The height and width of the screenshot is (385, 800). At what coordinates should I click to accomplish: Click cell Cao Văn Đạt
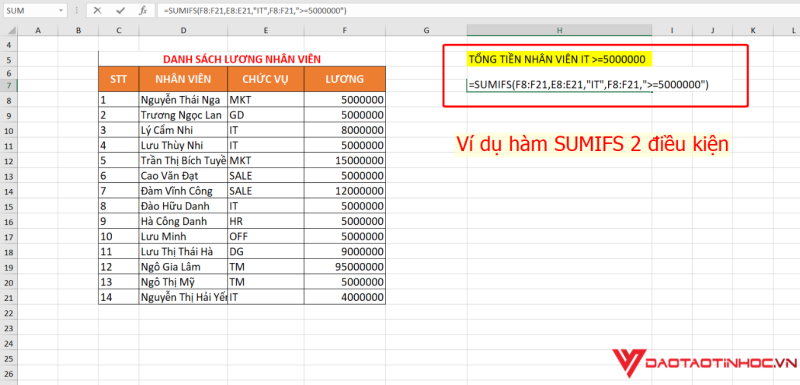(183, 176)
